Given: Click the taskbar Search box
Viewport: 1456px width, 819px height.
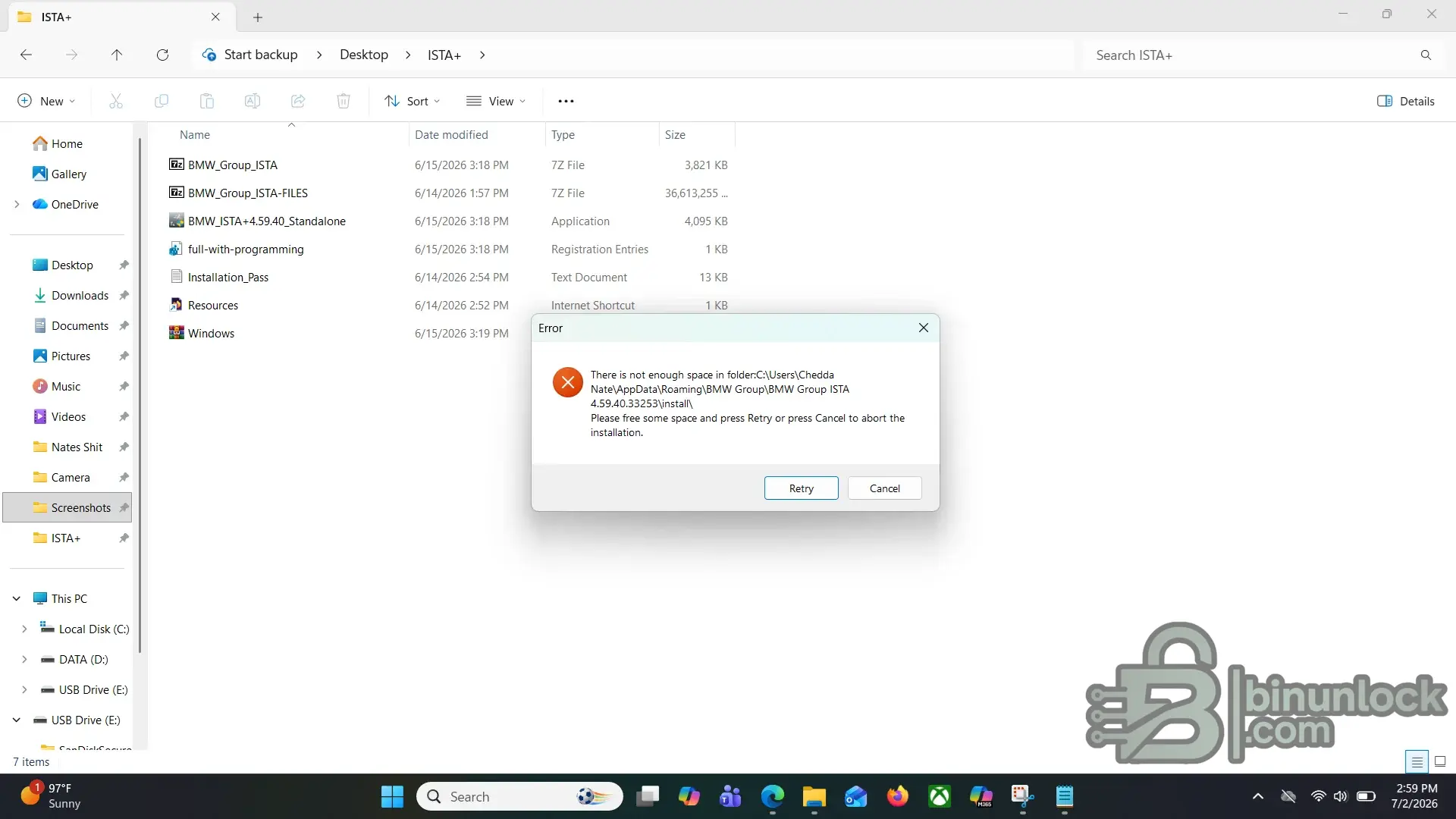Looking at the screenshot, I should tap(519, 796).
